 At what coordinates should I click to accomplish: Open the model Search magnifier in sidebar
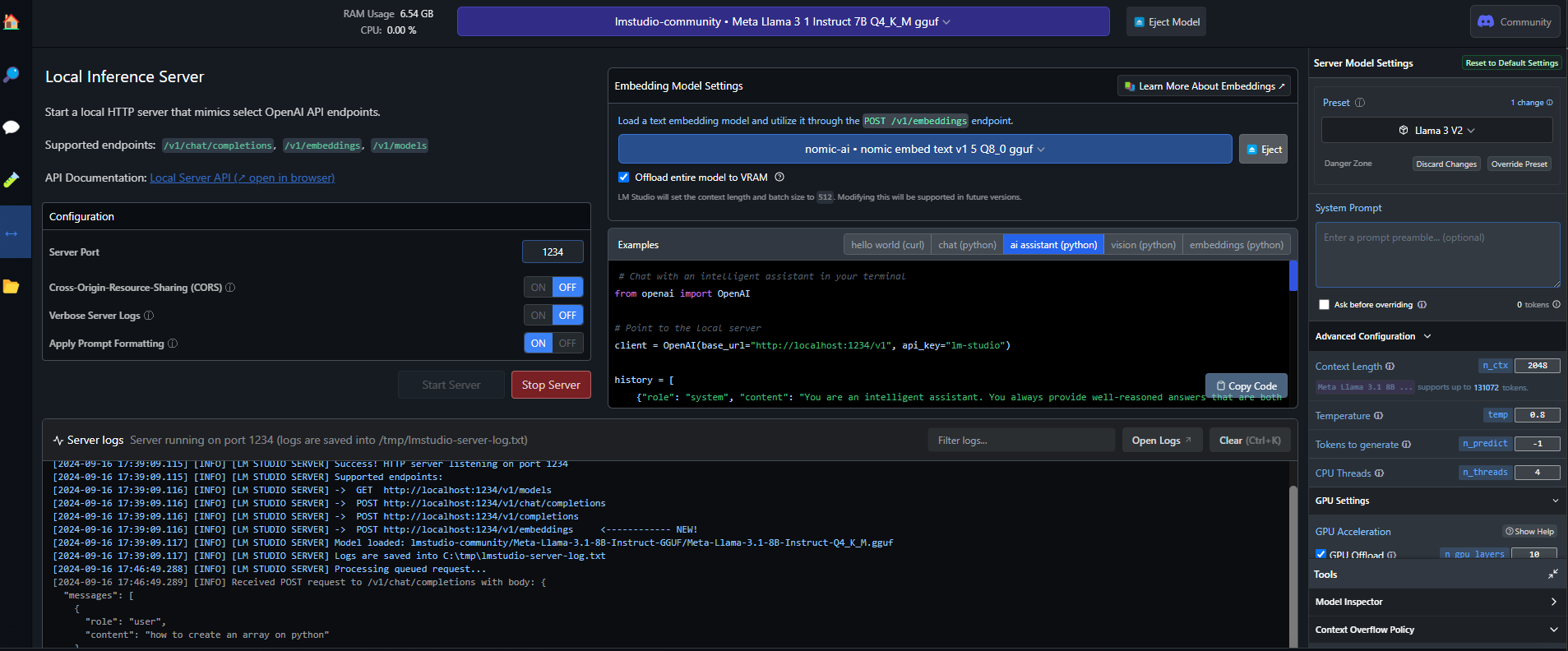(x=12, y=75)
